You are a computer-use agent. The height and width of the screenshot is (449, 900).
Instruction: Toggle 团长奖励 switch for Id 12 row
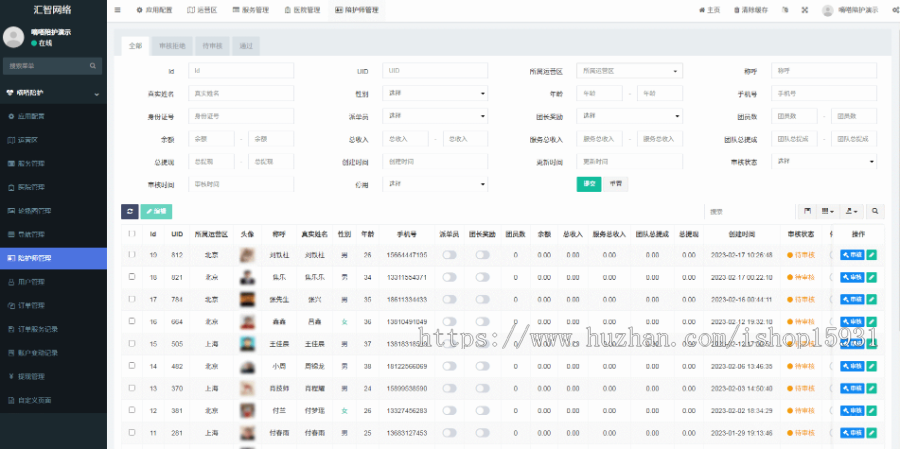(x=482, y=411)
